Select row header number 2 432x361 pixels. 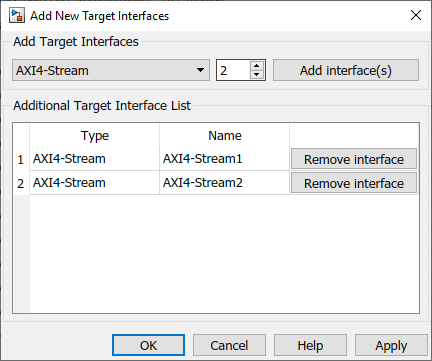(21, 183)
